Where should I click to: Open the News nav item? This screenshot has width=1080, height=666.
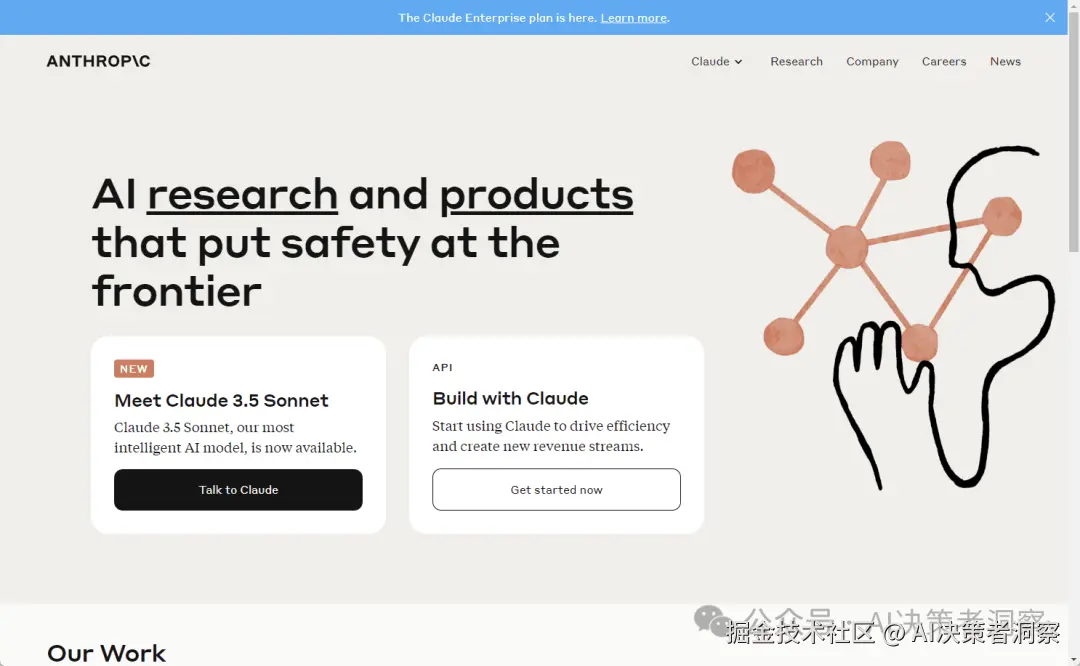pos(1005,61)
